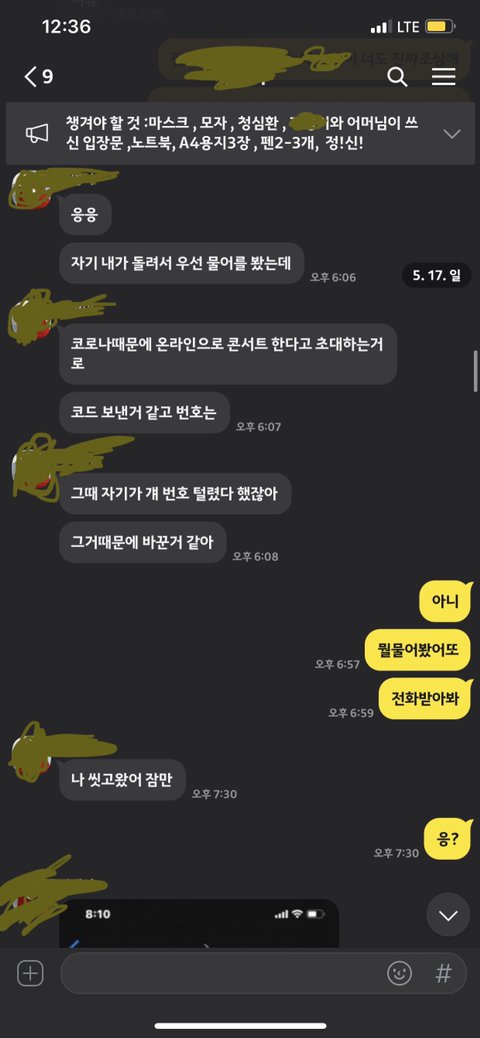Tap the megaphone notice icon
480x1038 pixels.
[37, 133]
